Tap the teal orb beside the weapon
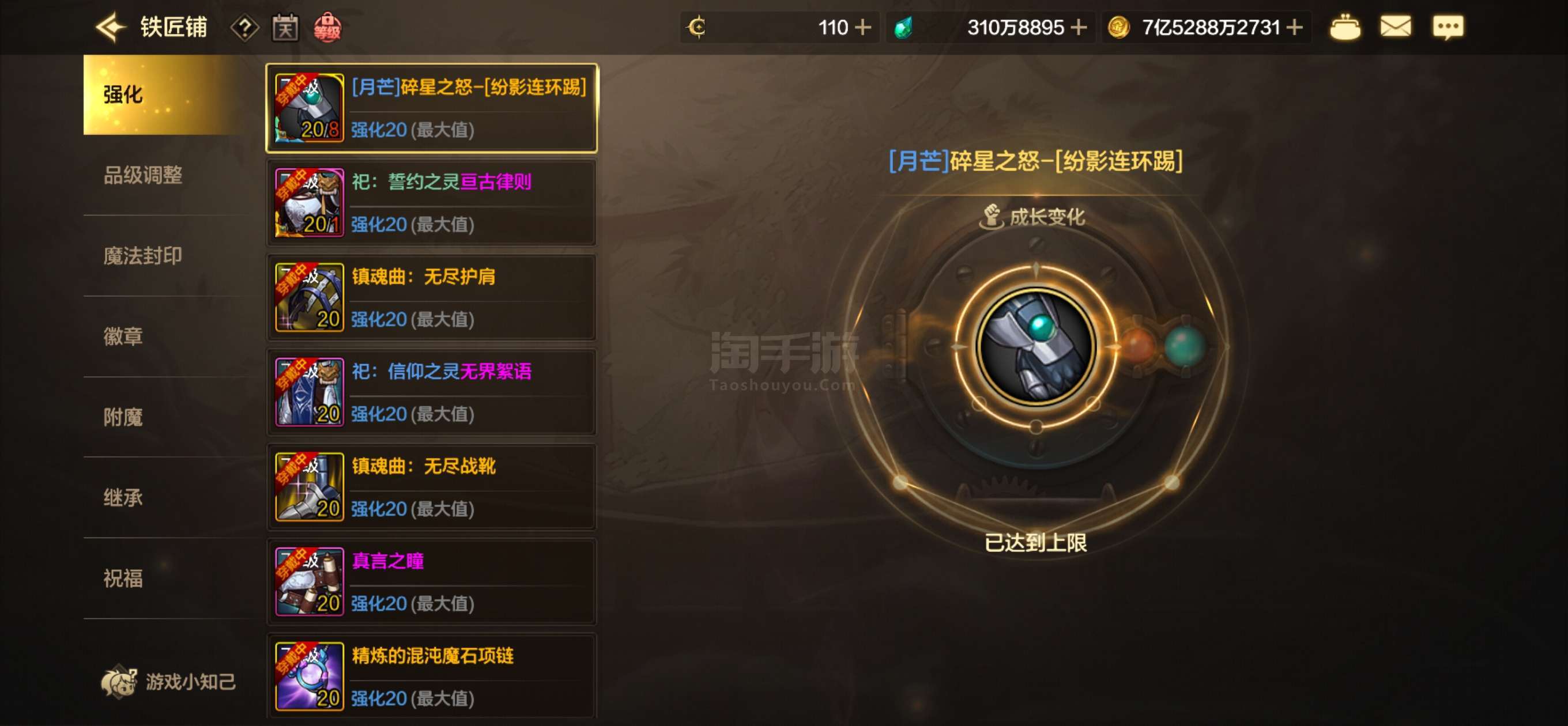Viewport: 1568px width, 726px height. 1184,346
